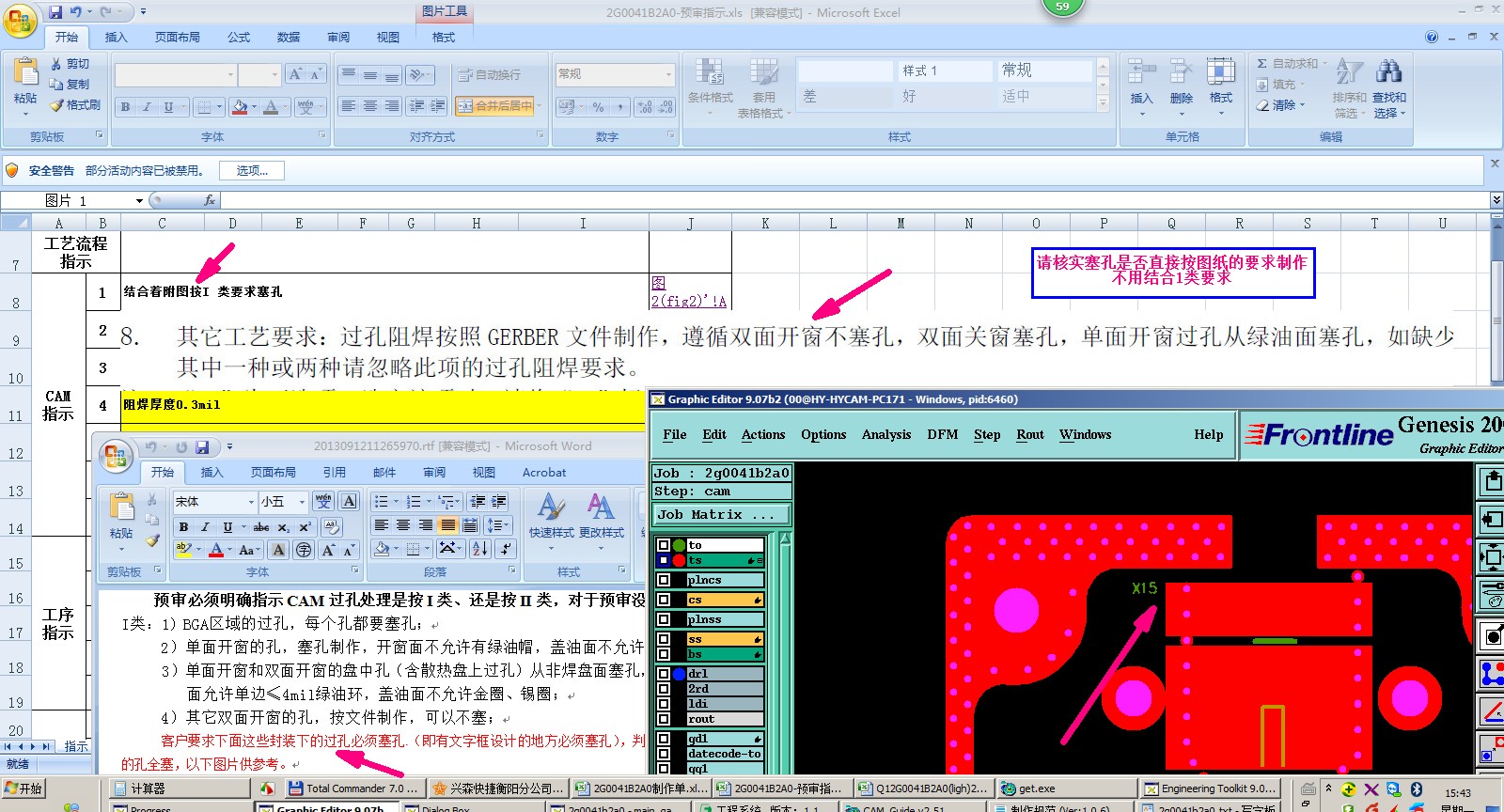Open Genesis DFM menu

coord(943,435)
